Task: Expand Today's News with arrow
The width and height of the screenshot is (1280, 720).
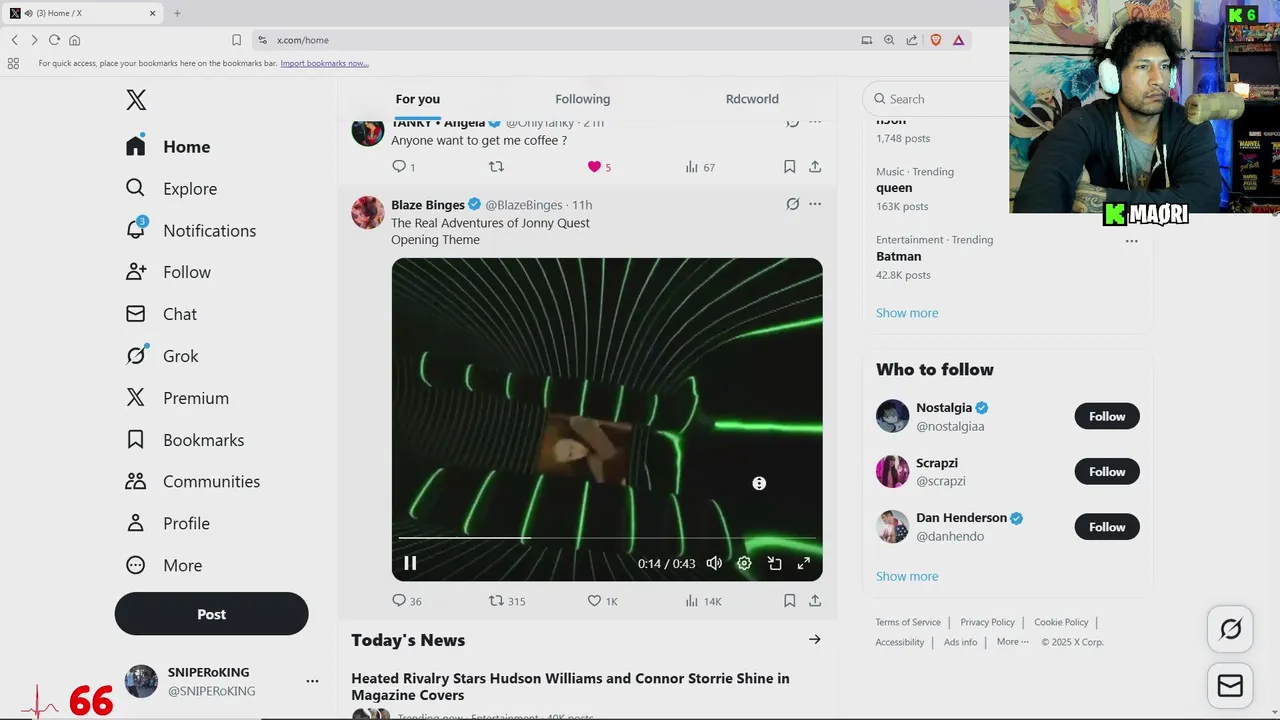Action: (814, 640)
